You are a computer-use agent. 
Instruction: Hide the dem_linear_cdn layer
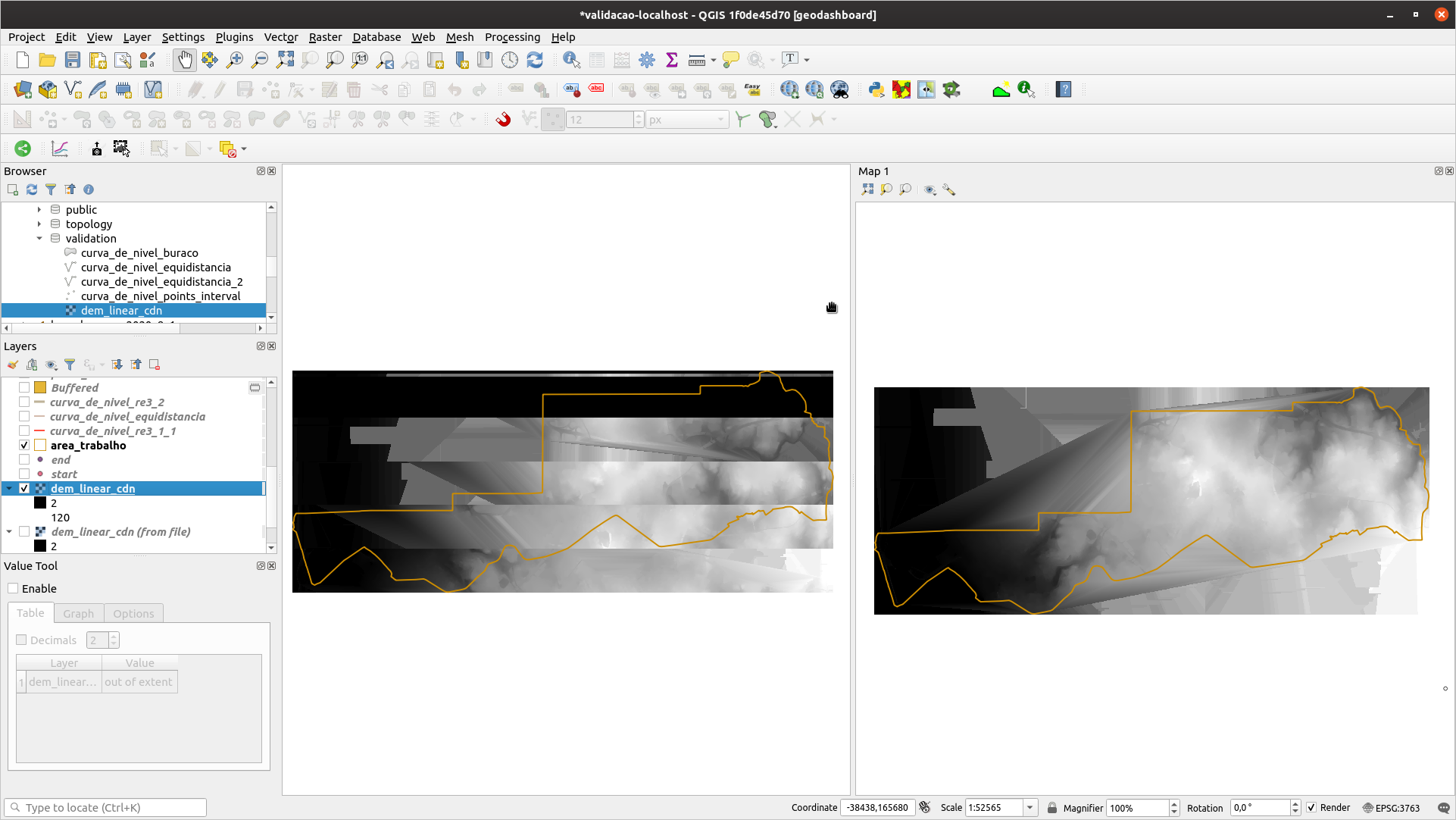[25, 488]
